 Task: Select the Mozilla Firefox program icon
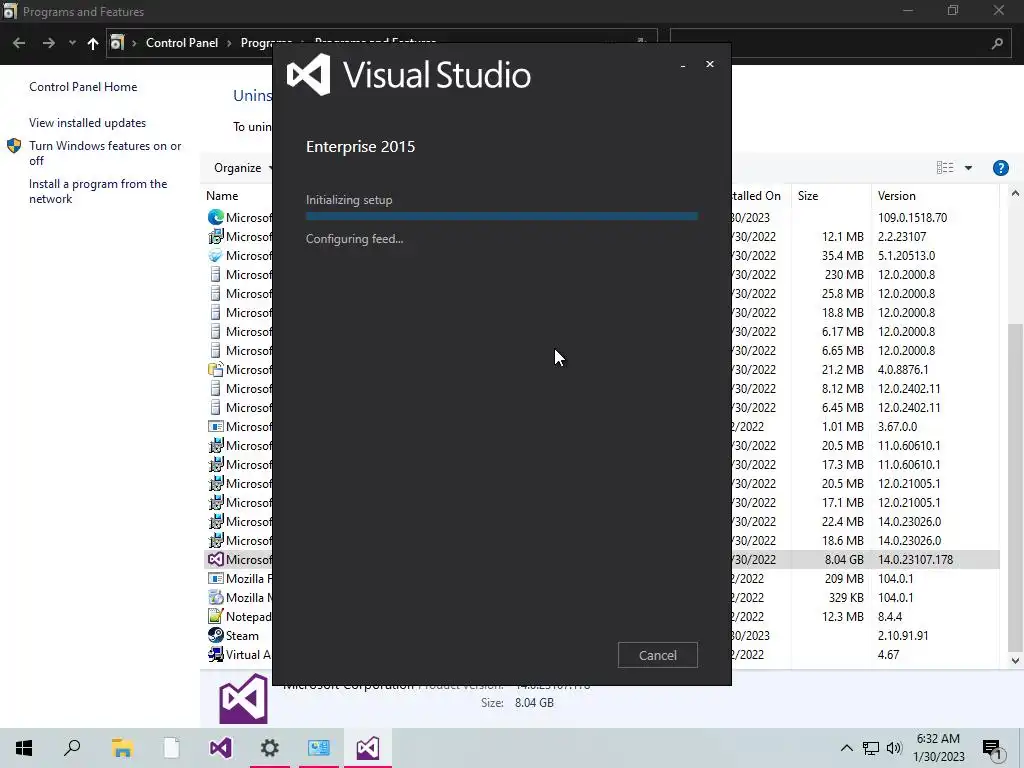tap(216, 579)
